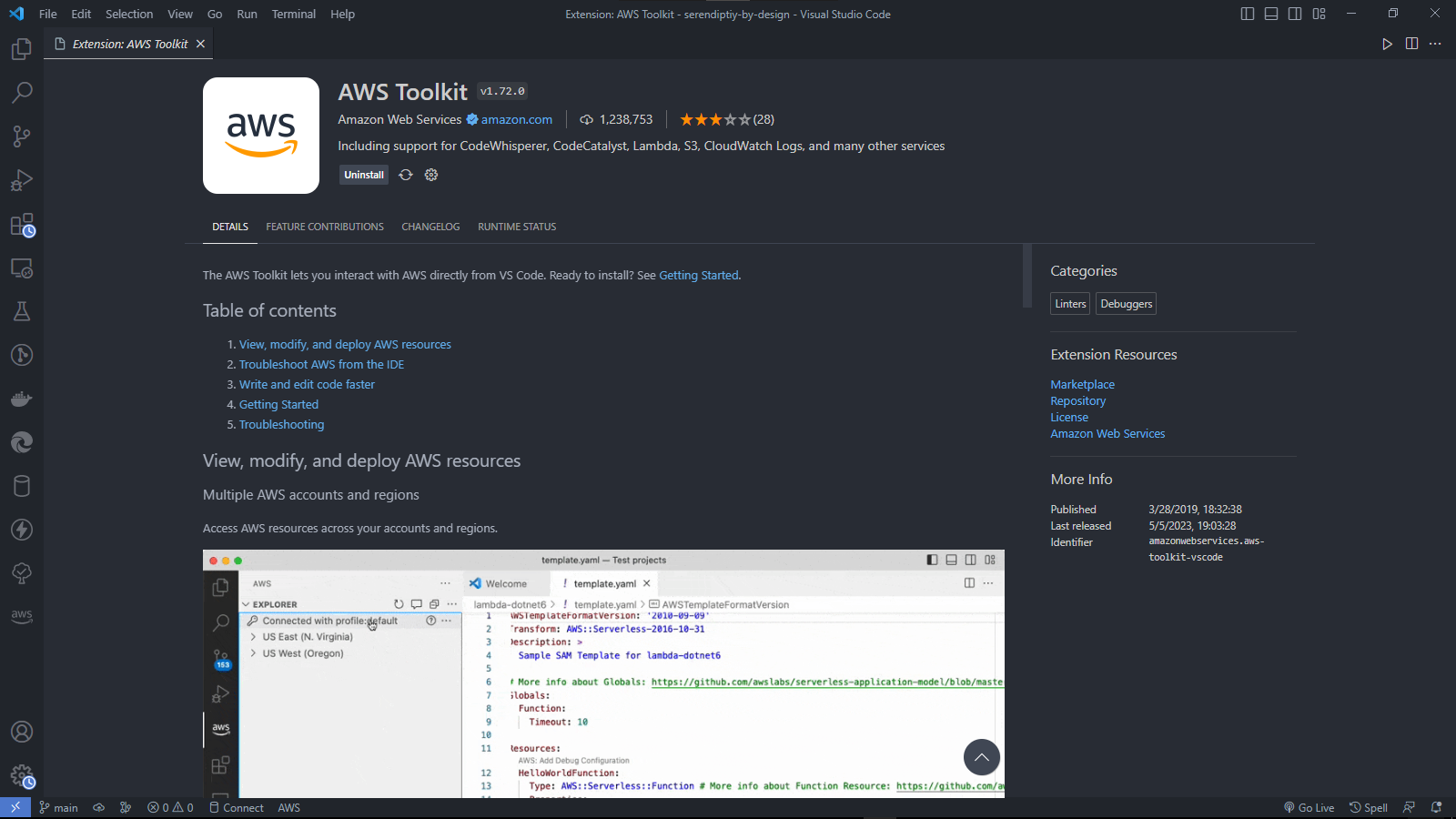Expand the US East (N. Virginia) region
This screenshot has width=1456, height=819.
tap(304, 636)
